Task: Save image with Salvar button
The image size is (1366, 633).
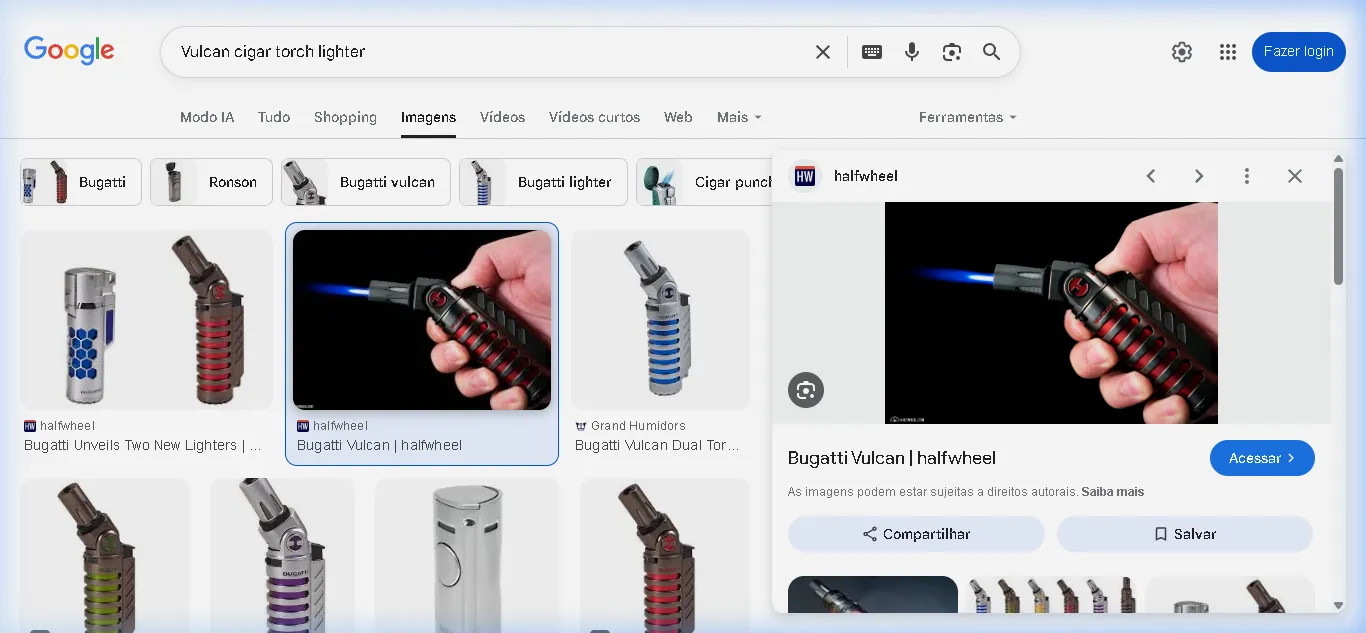Action: (x=1185, y=534)
